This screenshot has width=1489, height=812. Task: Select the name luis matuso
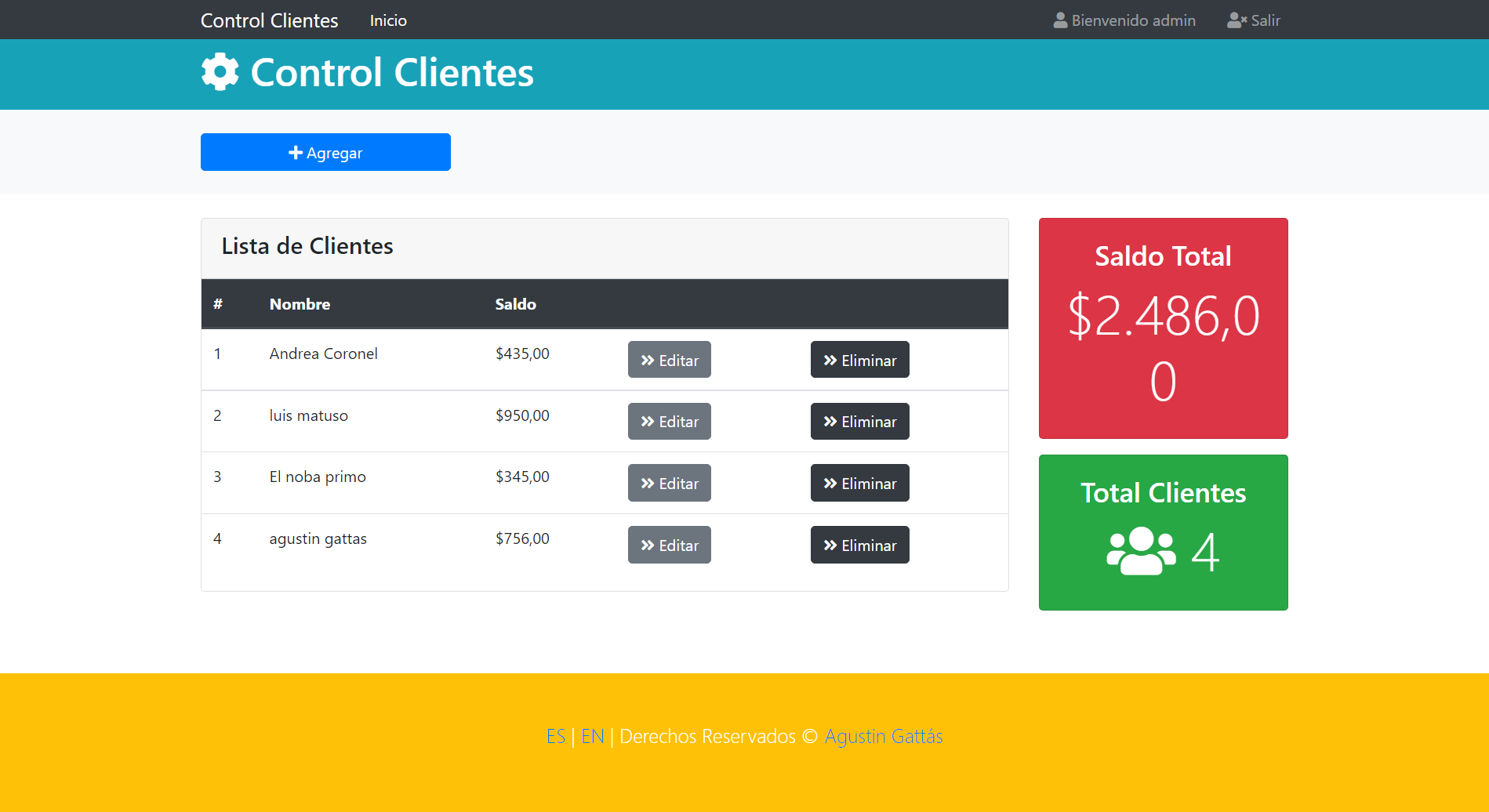click(309, 415)
